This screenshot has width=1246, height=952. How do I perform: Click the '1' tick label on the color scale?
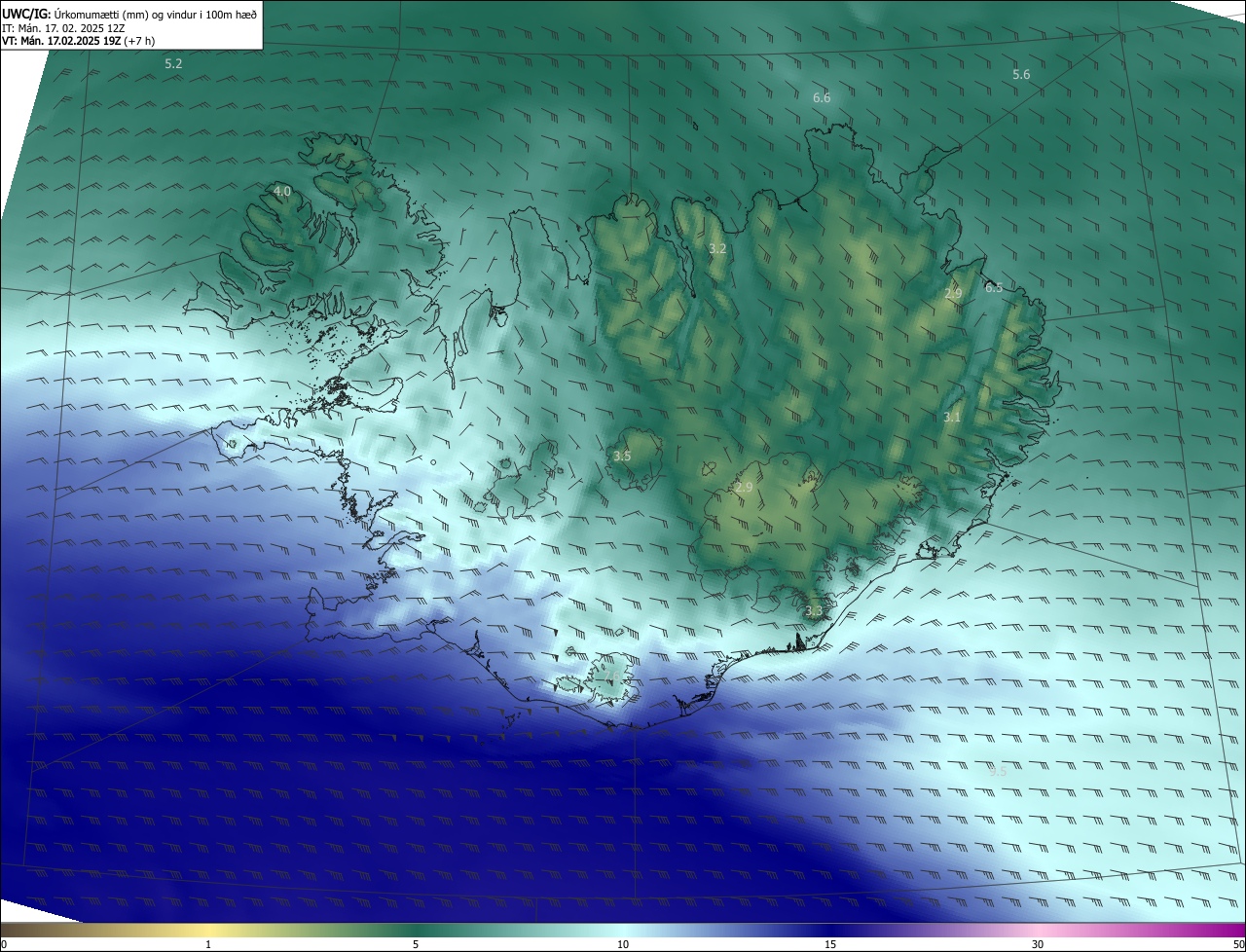click(x=208, y=944)
